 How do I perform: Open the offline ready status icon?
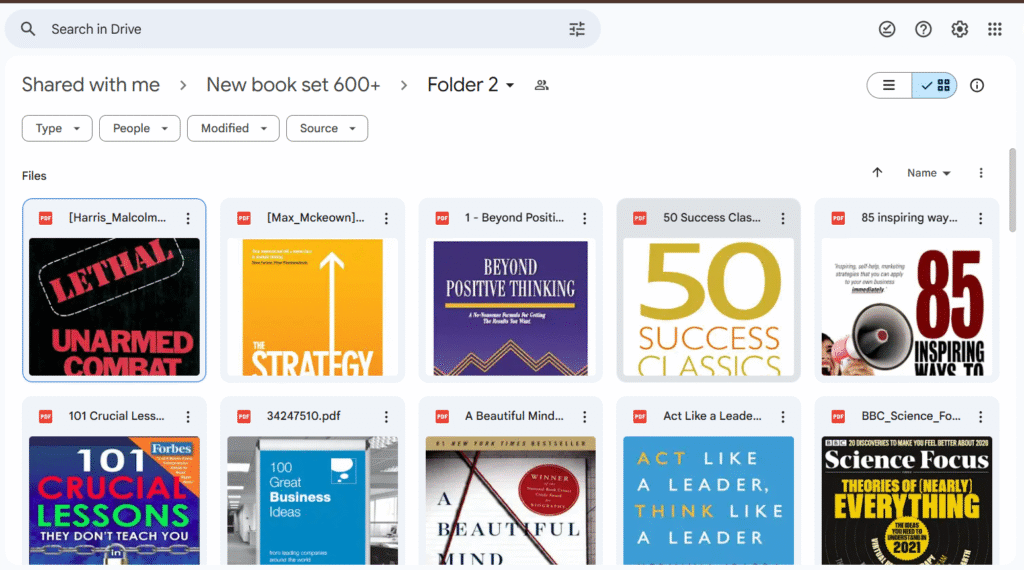[x=887, y=29]
